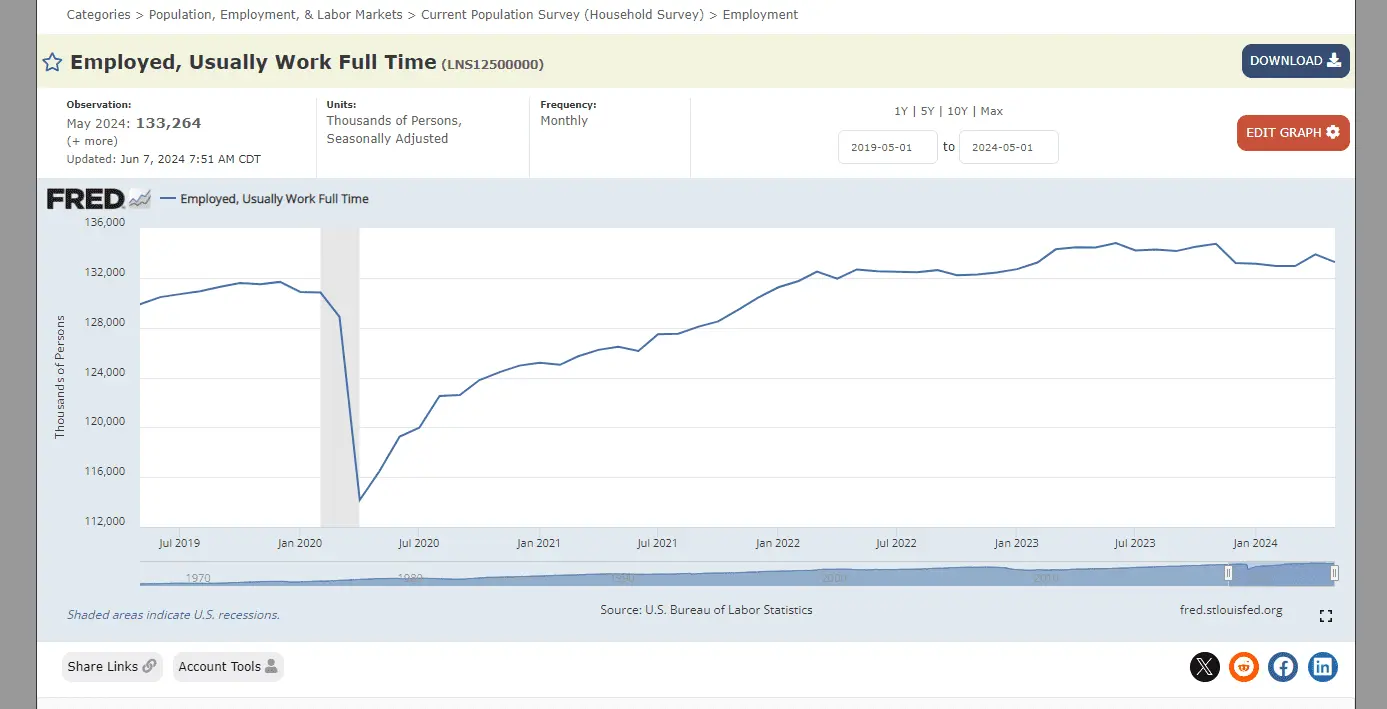Open the Account Tools dropdown
This screenshot has height=709, width=1387.
[x=228, y=667]
